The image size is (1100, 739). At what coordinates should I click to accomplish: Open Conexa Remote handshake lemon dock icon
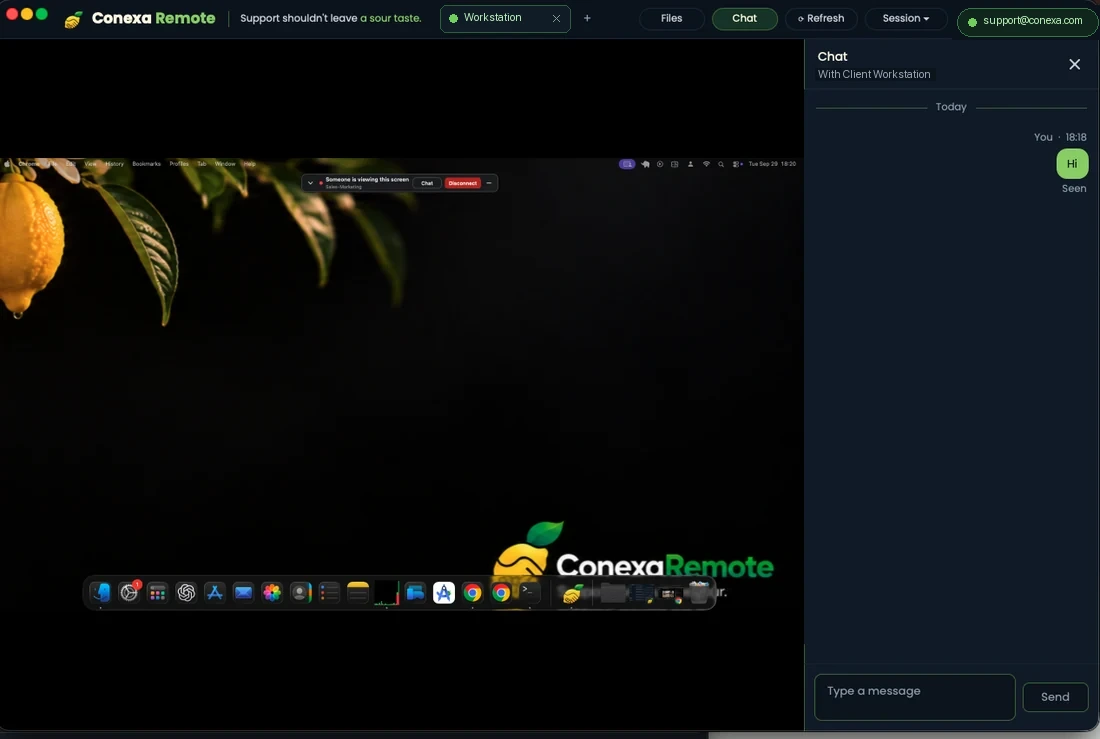coord(572,594)
